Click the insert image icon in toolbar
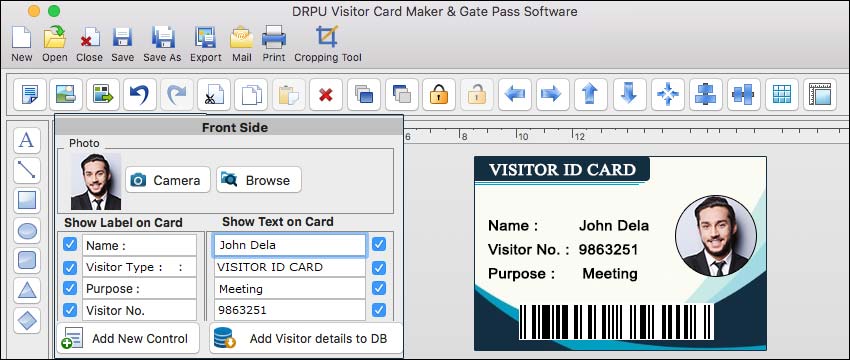The width and height of the screenshot is (850, 360). pos(66,95)
